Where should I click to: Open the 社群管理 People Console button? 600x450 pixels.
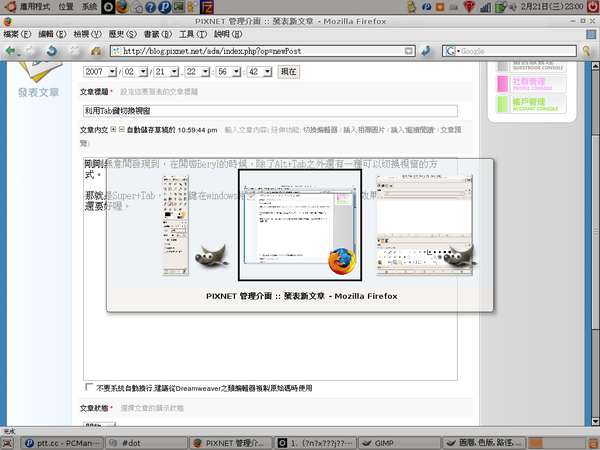(531, 84)
